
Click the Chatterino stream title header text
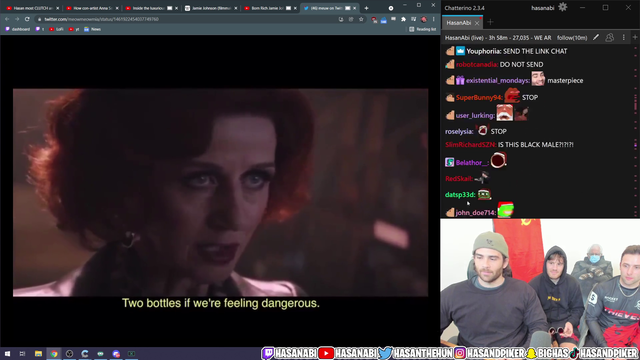[x=498, y=38]
